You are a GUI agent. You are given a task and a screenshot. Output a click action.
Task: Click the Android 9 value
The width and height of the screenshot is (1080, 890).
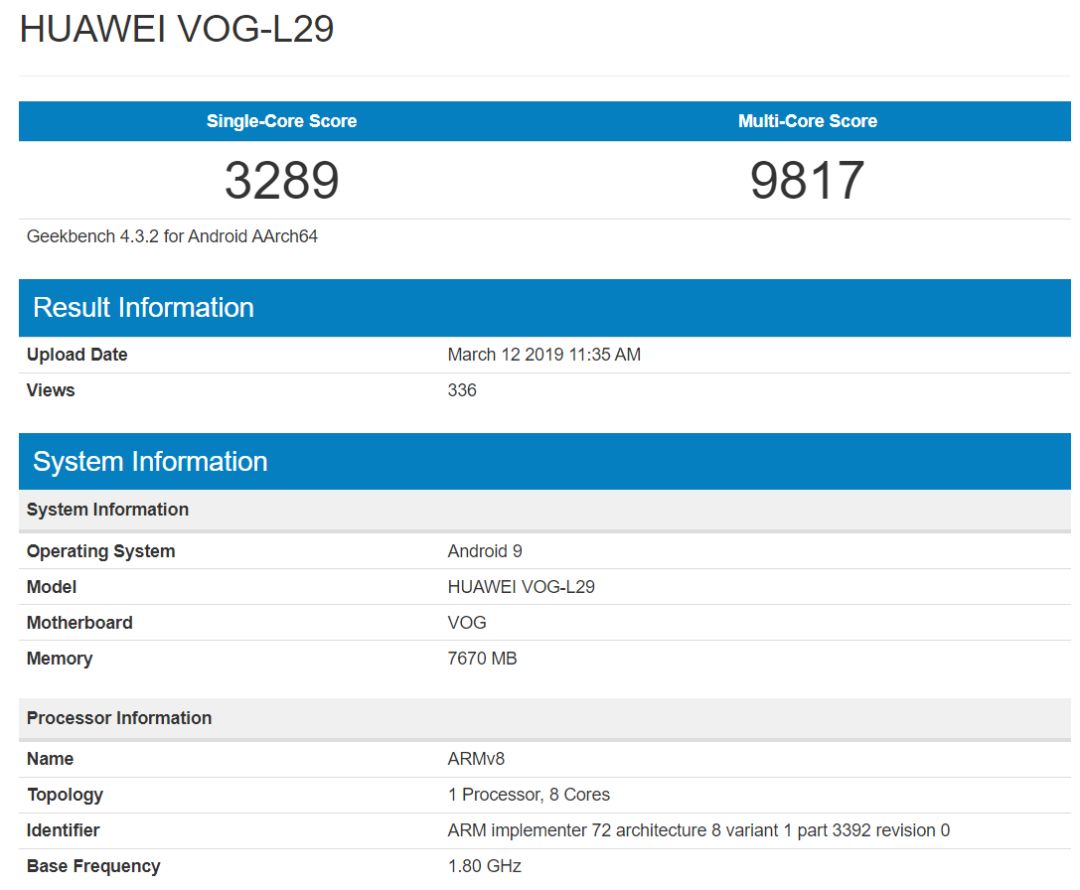pos(485,551)
